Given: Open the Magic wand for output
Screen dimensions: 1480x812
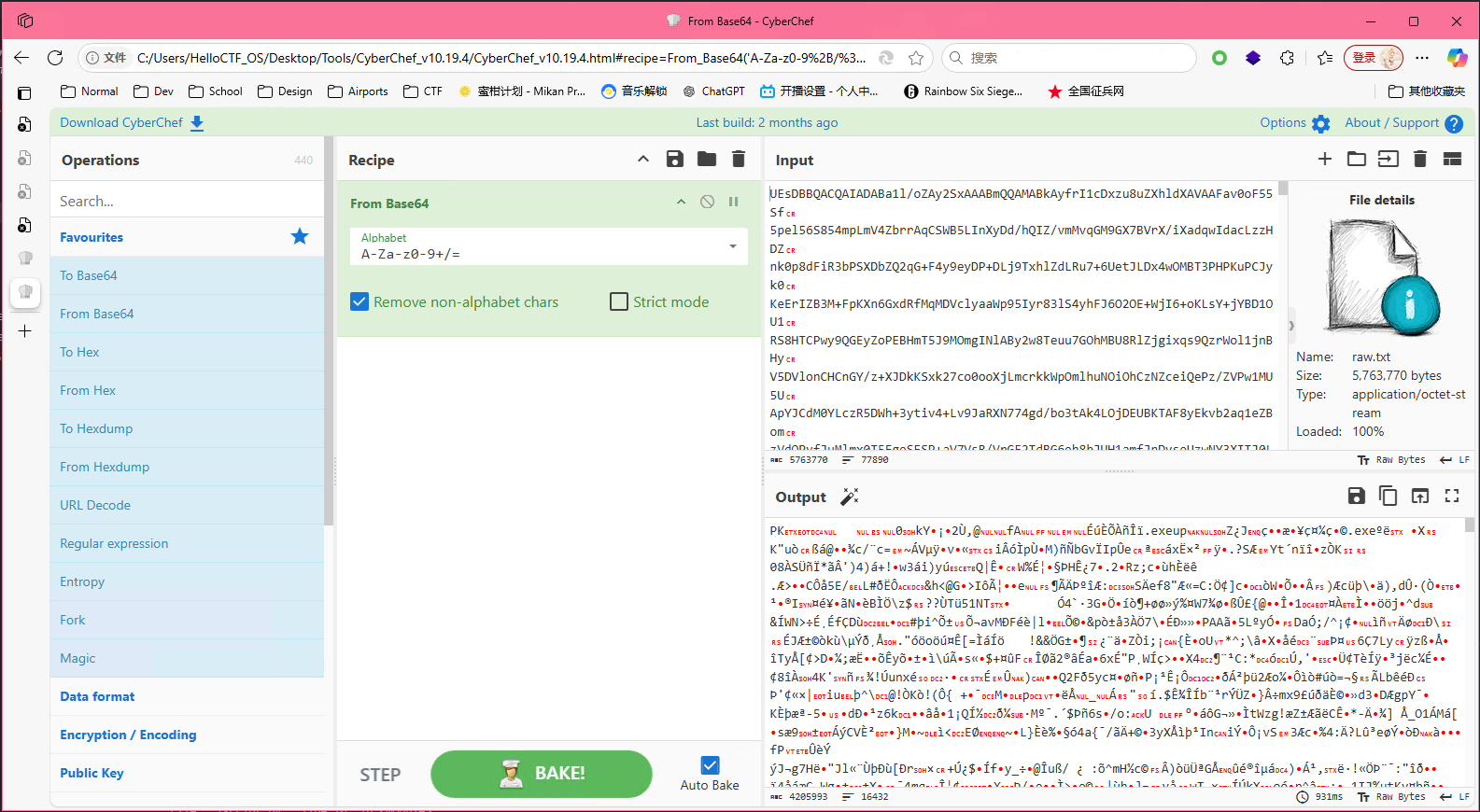Looking at the screenshot, I should [849, 497].
